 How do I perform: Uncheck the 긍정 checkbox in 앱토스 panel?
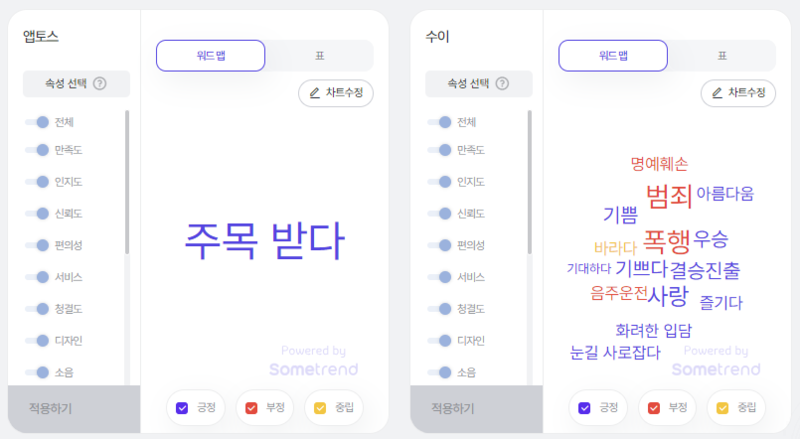(182, 408)
